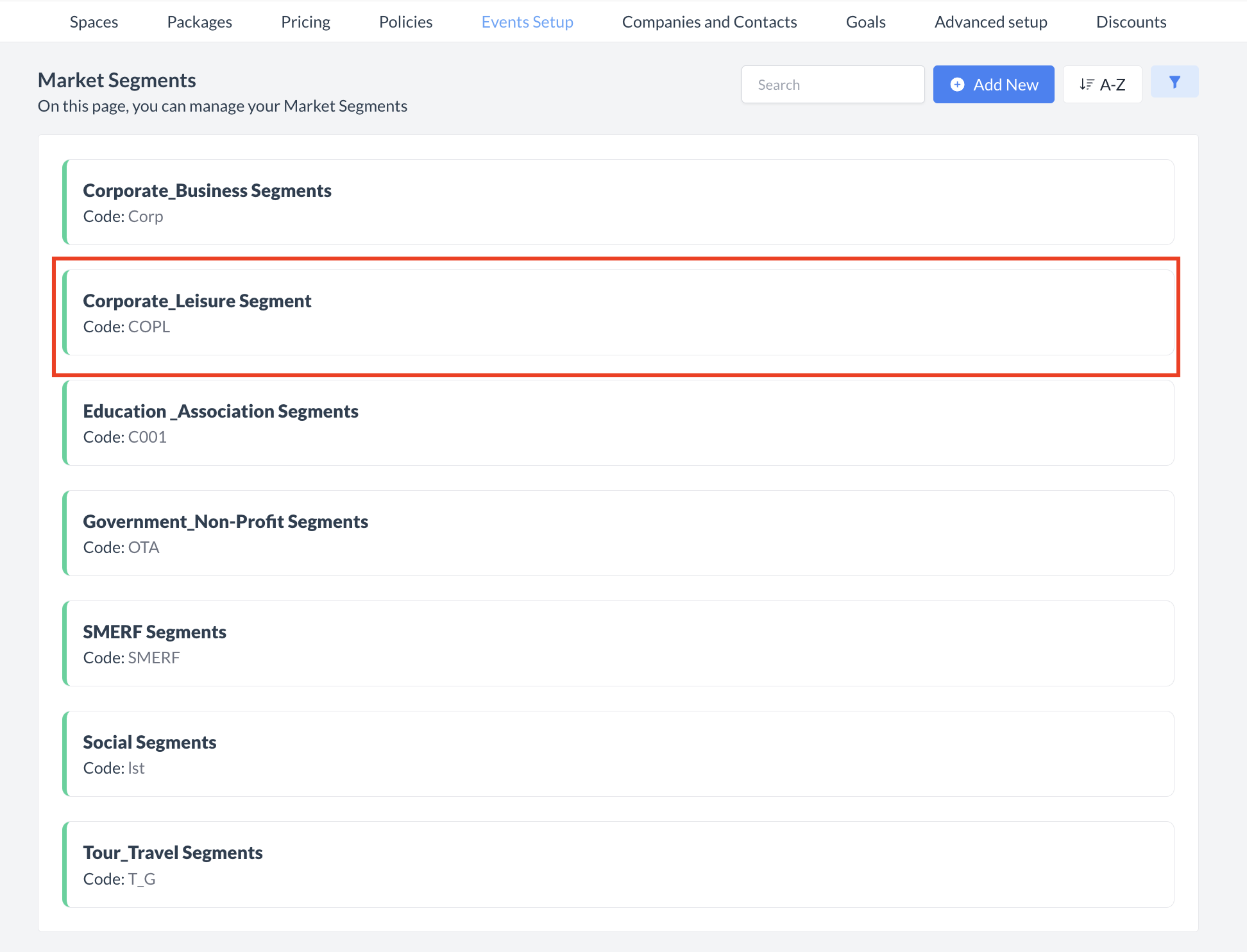Click the blue filter funnel icon
This screenshot has height=952, width=1247.
coord(1174,82)
